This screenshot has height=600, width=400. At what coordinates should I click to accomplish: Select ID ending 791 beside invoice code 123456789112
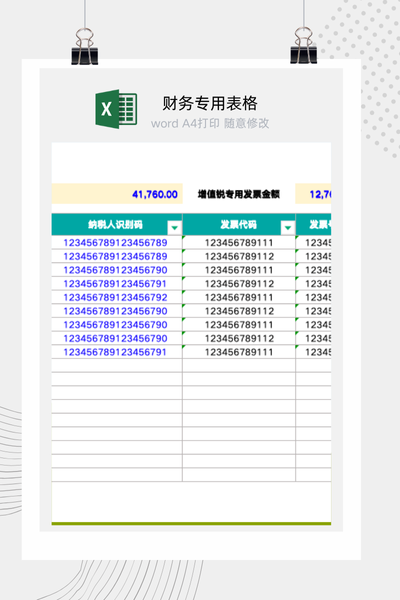[x=117, y=284]
